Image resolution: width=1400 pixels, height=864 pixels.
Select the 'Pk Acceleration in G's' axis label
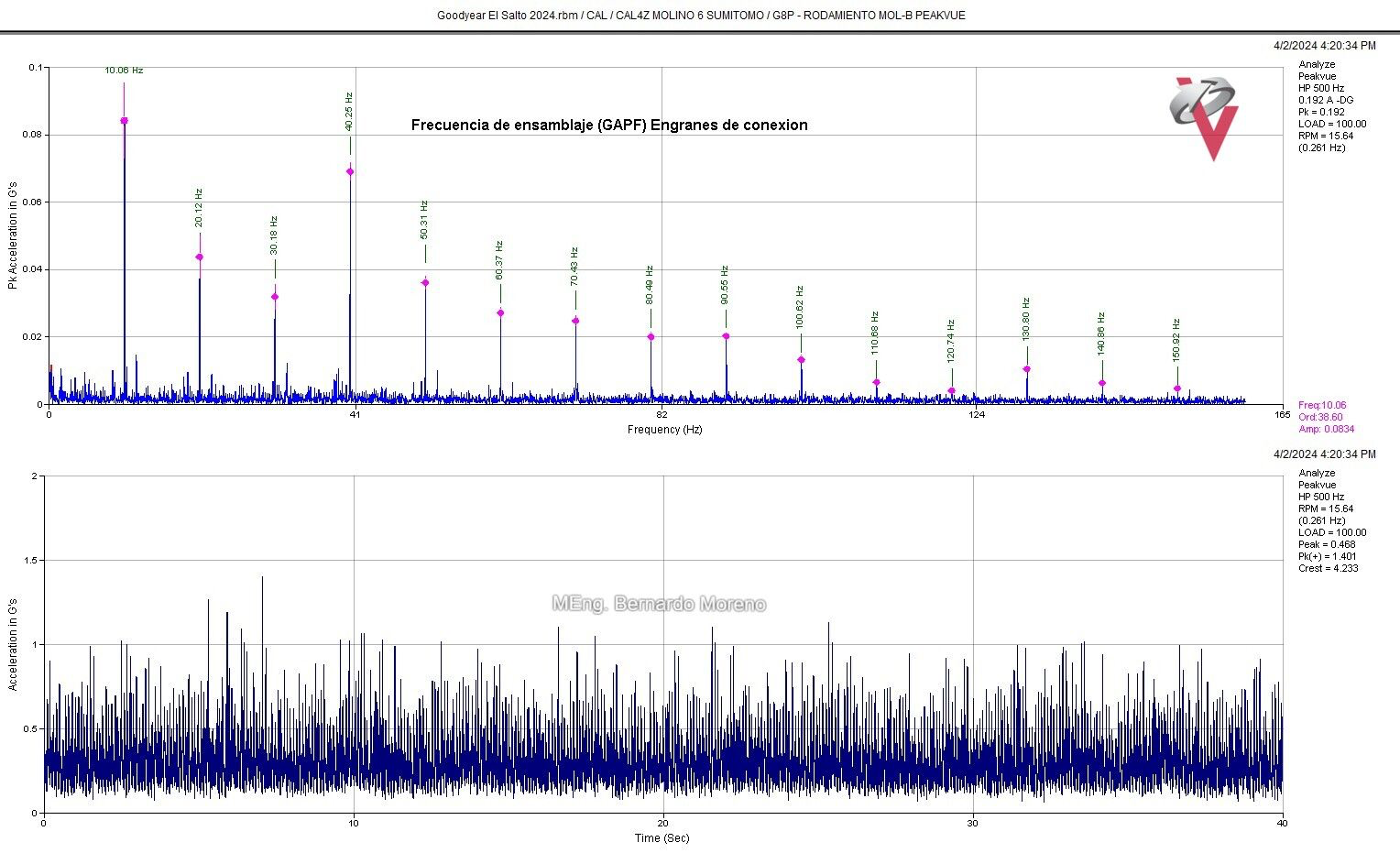[x=13, y=236]
